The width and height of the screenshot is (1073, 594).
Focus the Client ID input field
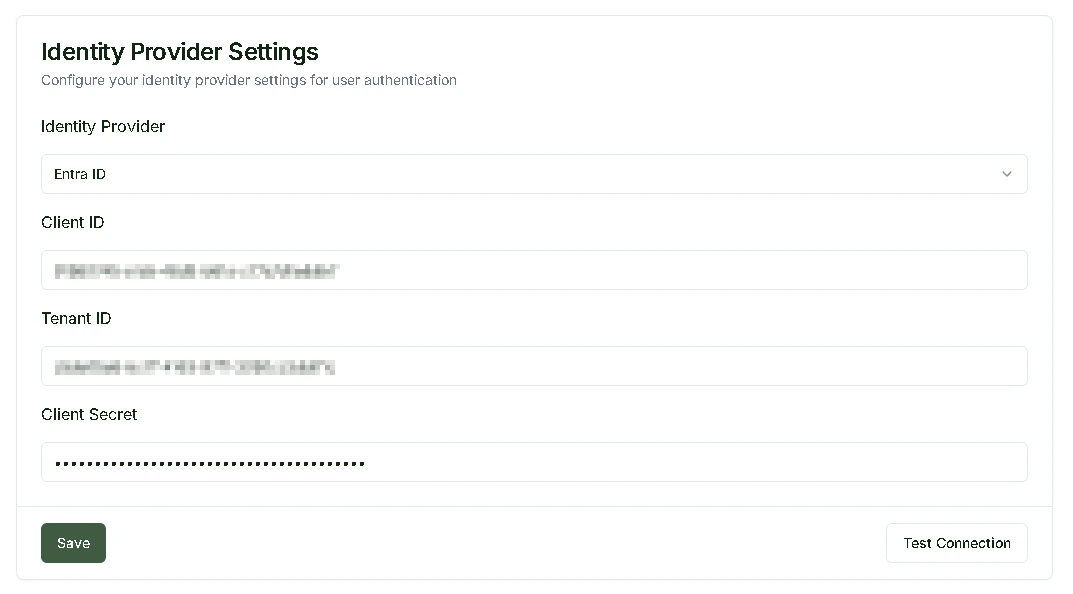pos(534,270)
